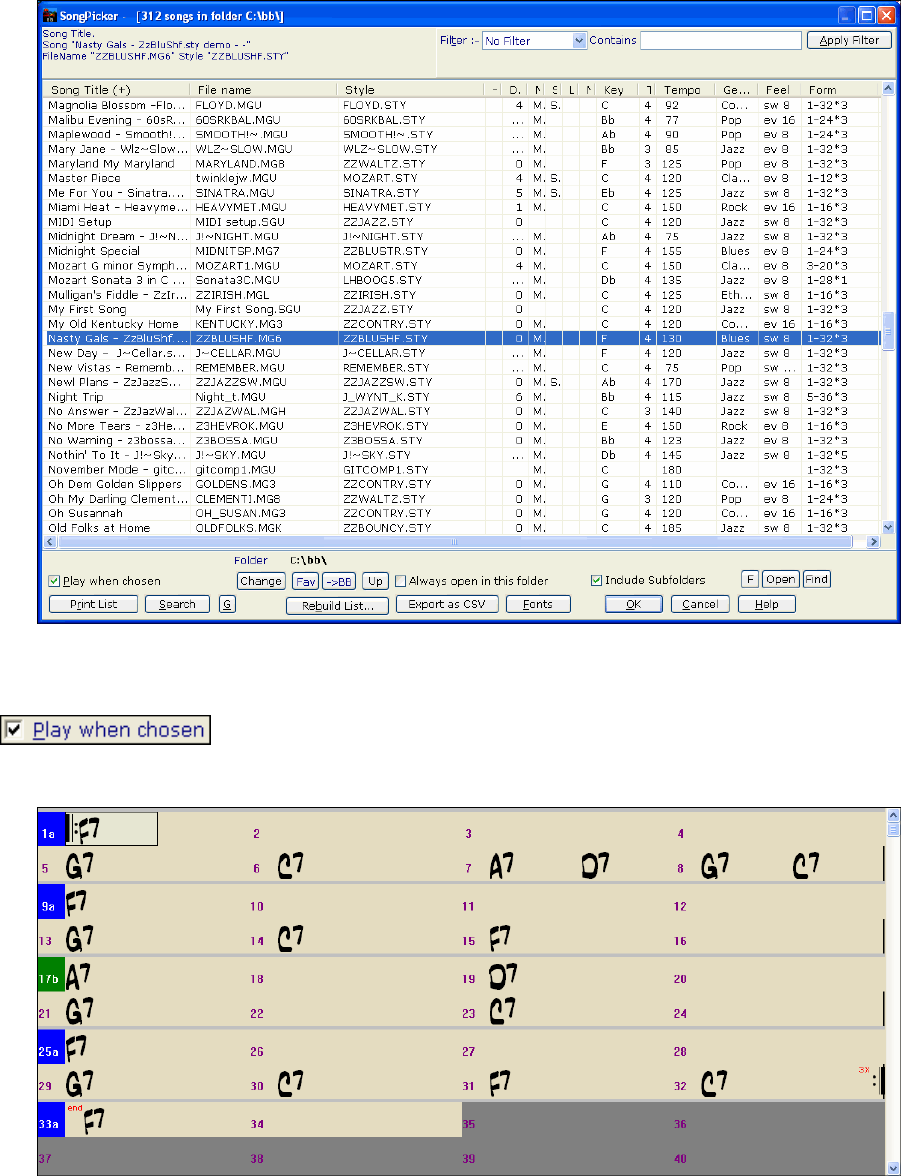
Task: Uncheck Include Subfolders option
Action: click(x=596, y=580)
